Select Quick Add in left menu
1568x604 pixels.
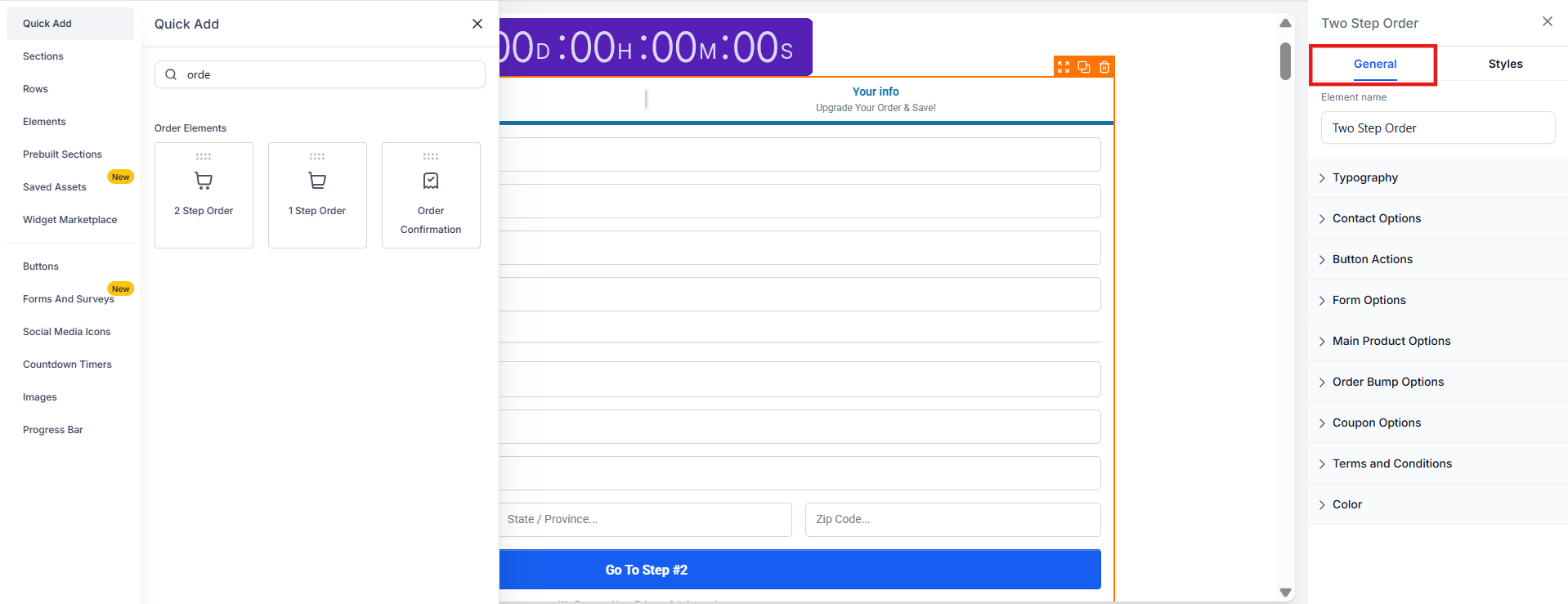point(70,24)
